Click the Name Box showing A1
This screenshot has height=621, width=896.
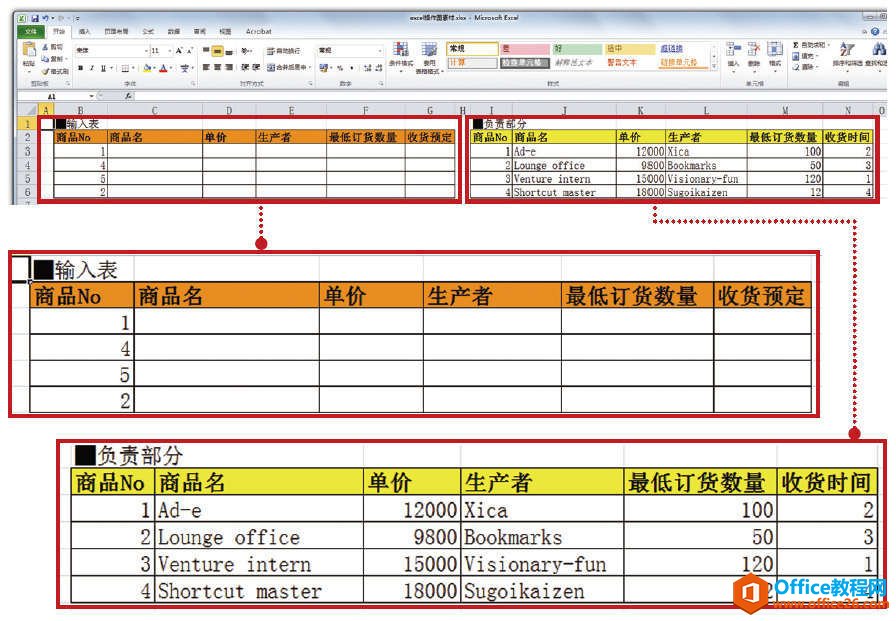[53, 96]
